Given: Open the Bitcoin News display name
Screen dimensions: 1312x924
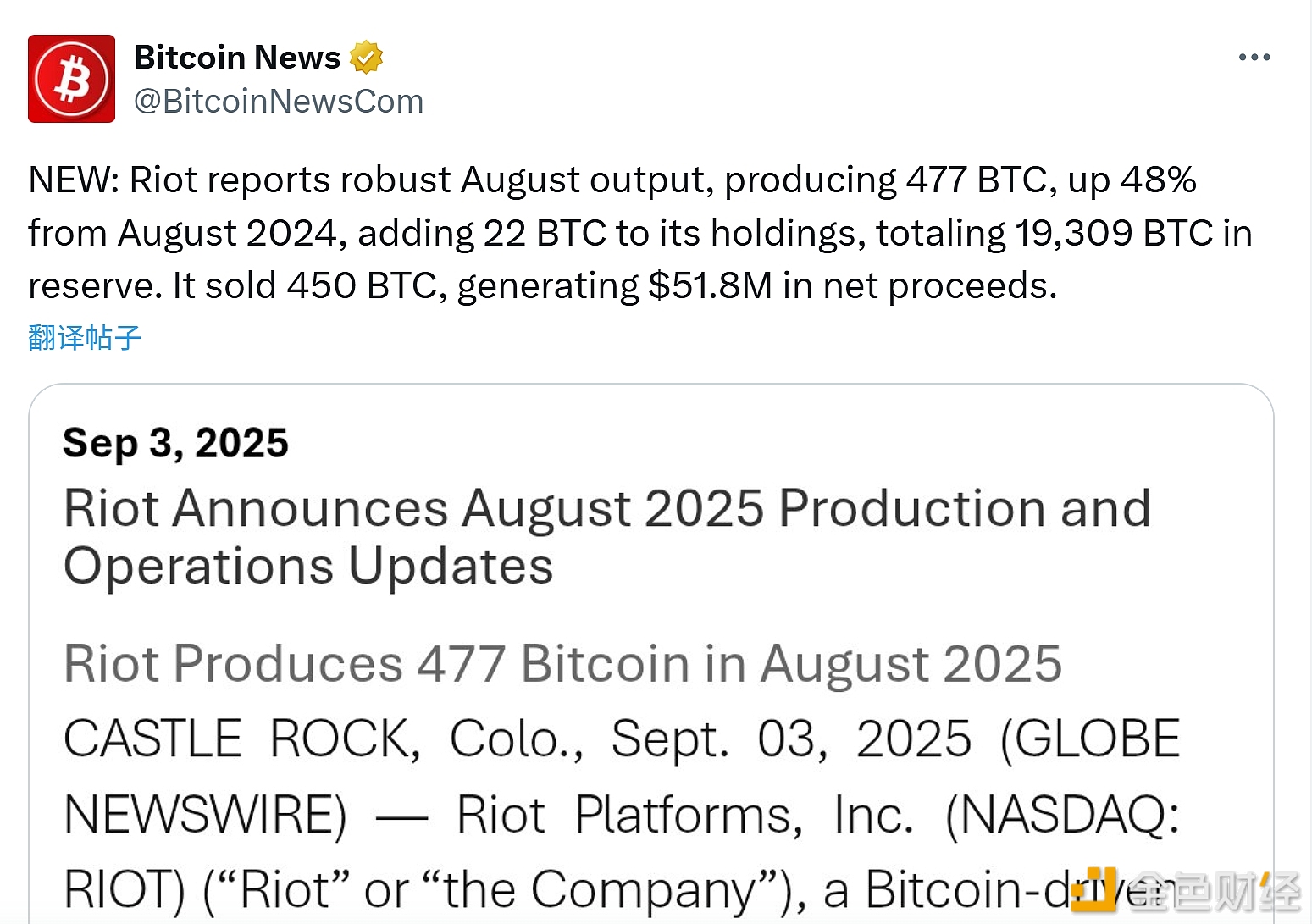Looking at the screenshot, I should click(236, 58).
